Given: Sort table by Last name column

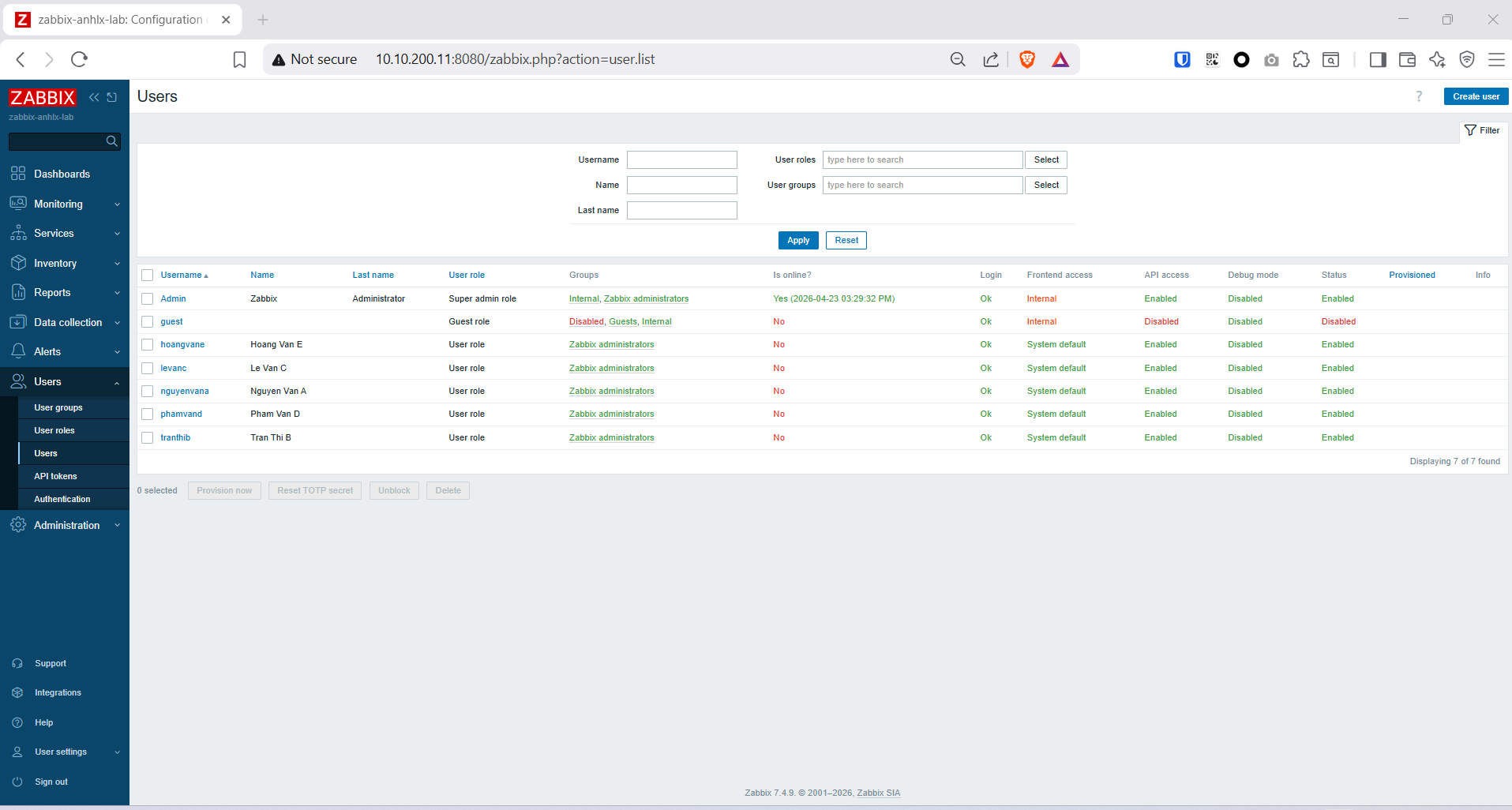Looking at the screenshot, I should pos(373,275).
